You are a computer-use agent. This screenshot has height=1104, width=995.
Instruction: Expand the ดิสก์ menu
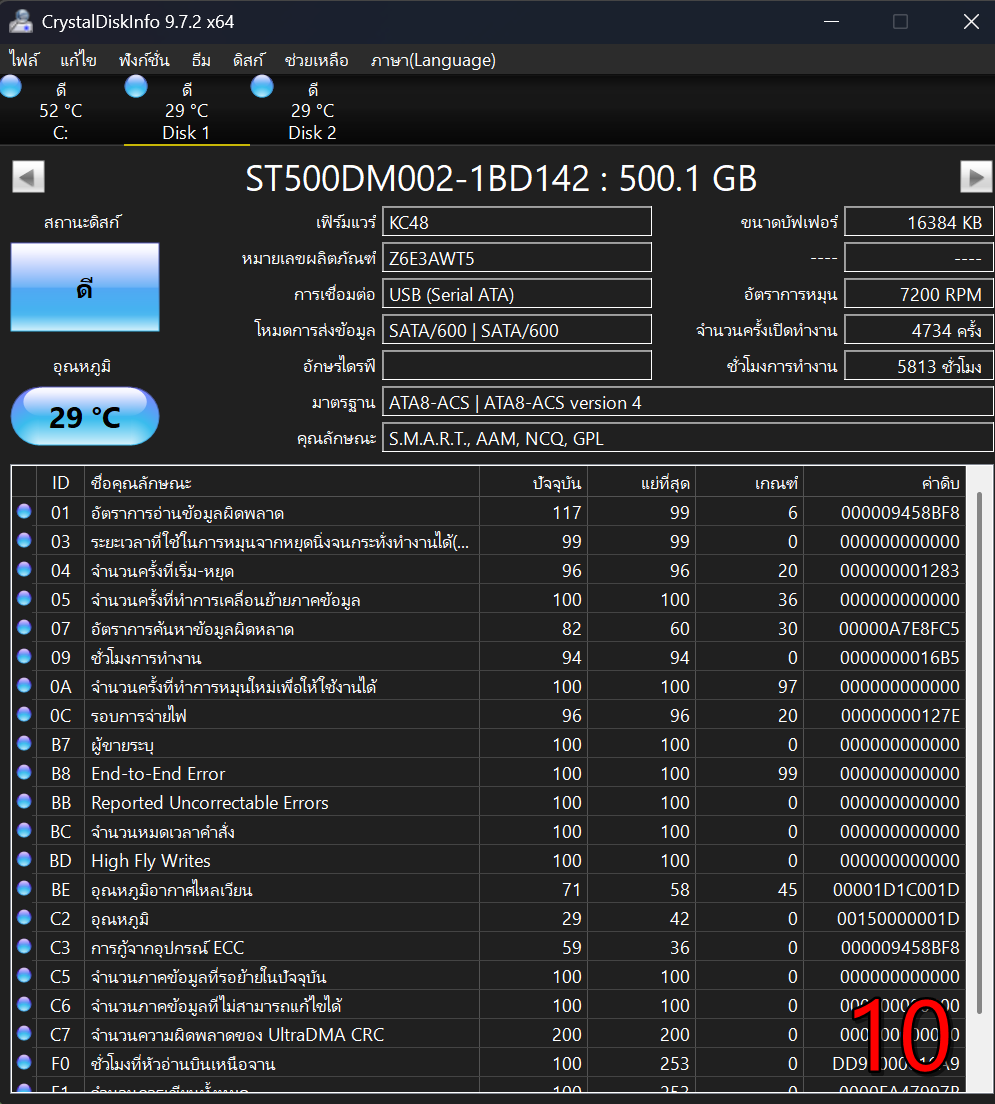point(248,60)
